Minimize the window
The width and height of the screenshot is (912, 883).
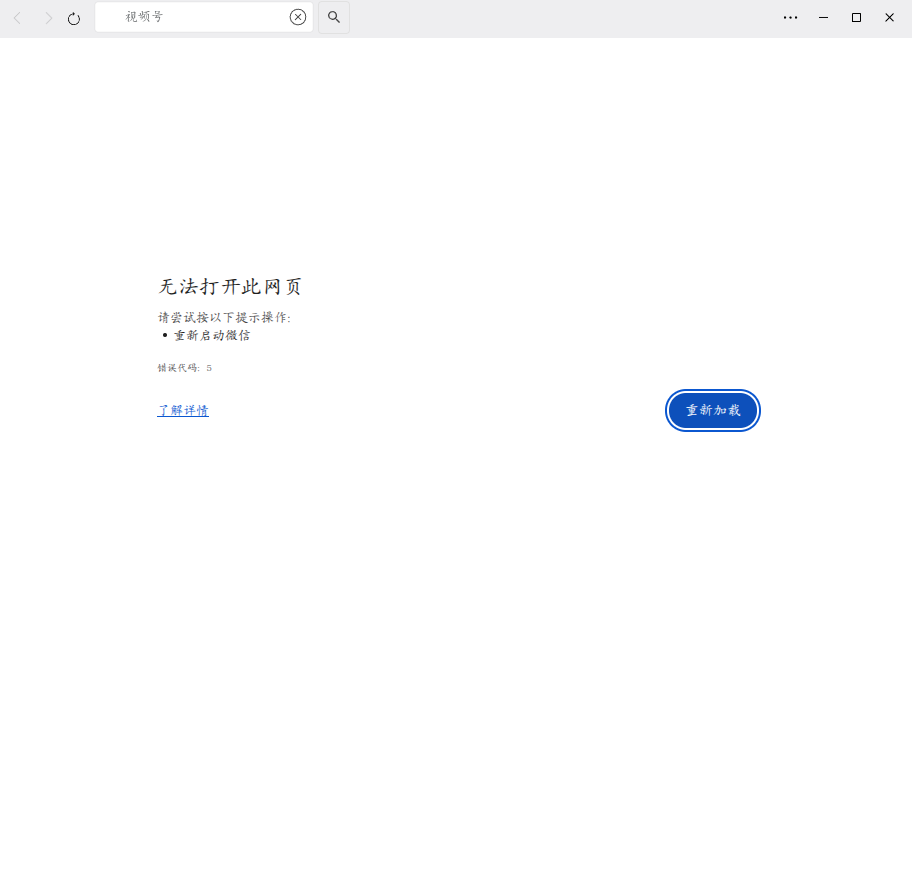(824, 17)
